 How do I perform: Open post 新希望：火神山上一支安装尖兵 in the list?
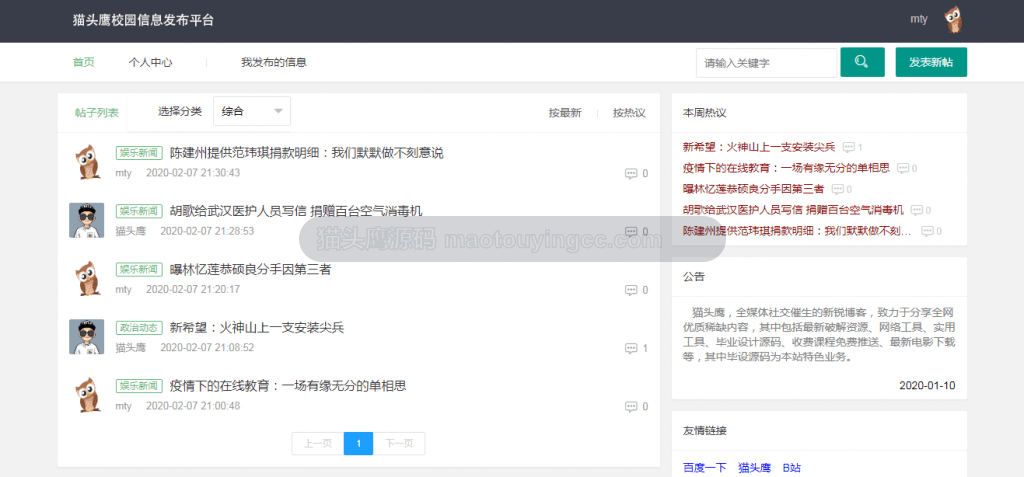(x=257, y=327)
